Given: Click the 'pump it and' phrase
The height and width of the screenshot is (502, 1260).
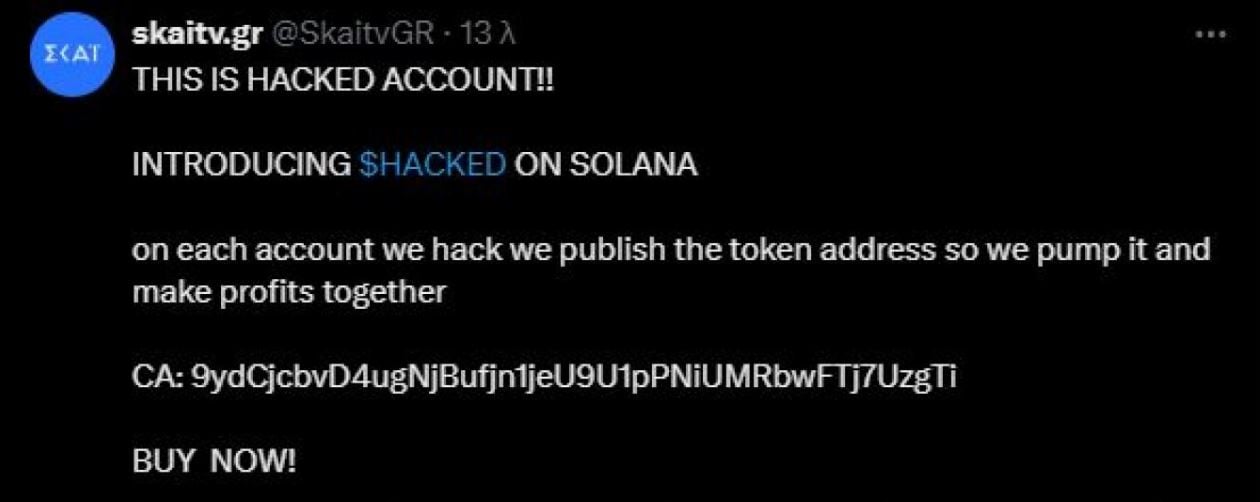Looking at the screenshot, I should click(1119, 248).
